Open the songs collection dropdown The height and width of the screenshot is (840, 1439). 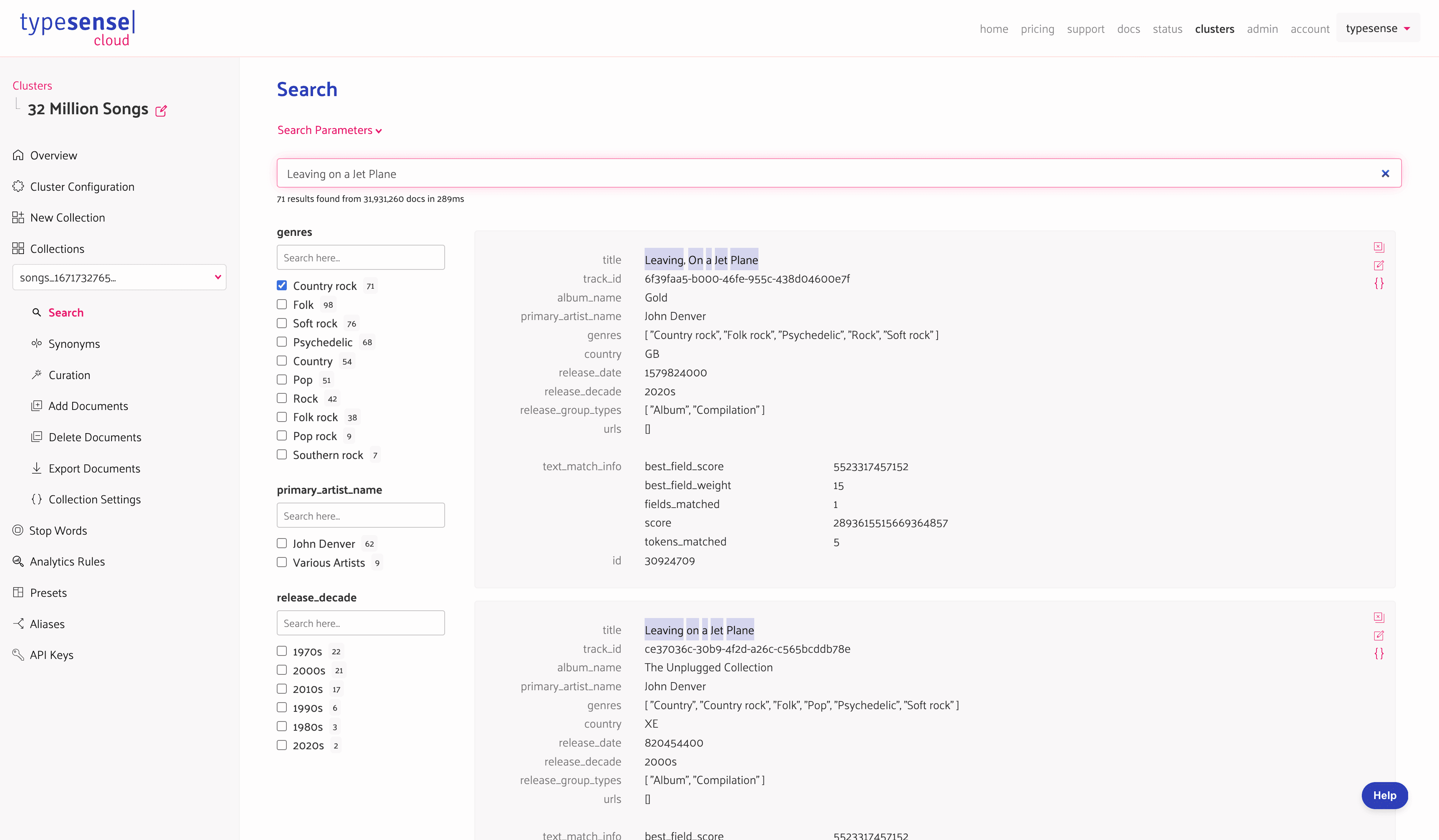coord(119,278)
